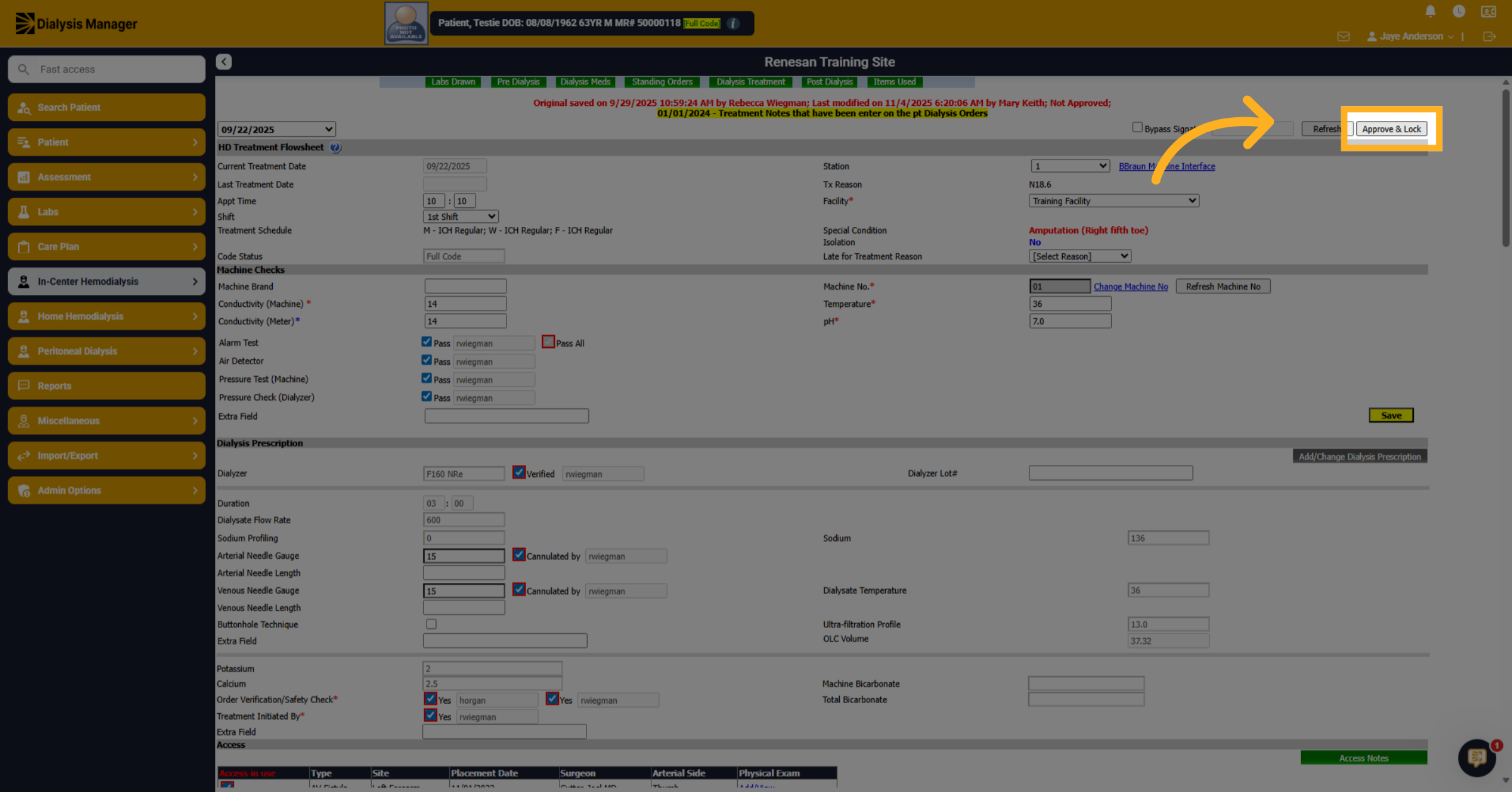The width and height of the screenshot is (1512, 792).
Task: Enable the Buttonhole Technique checkbox
Action: point(431,624)
